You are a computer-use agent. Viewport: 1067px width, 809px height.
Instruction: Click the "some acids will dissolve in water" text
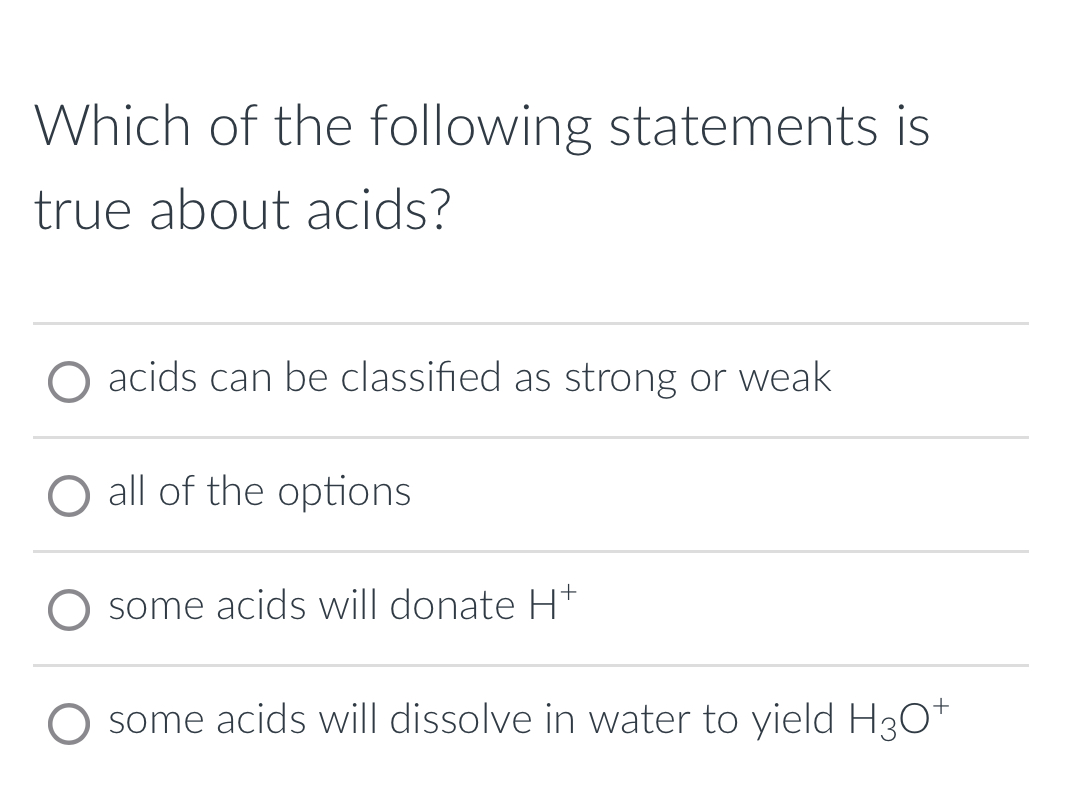pos(470,720)
